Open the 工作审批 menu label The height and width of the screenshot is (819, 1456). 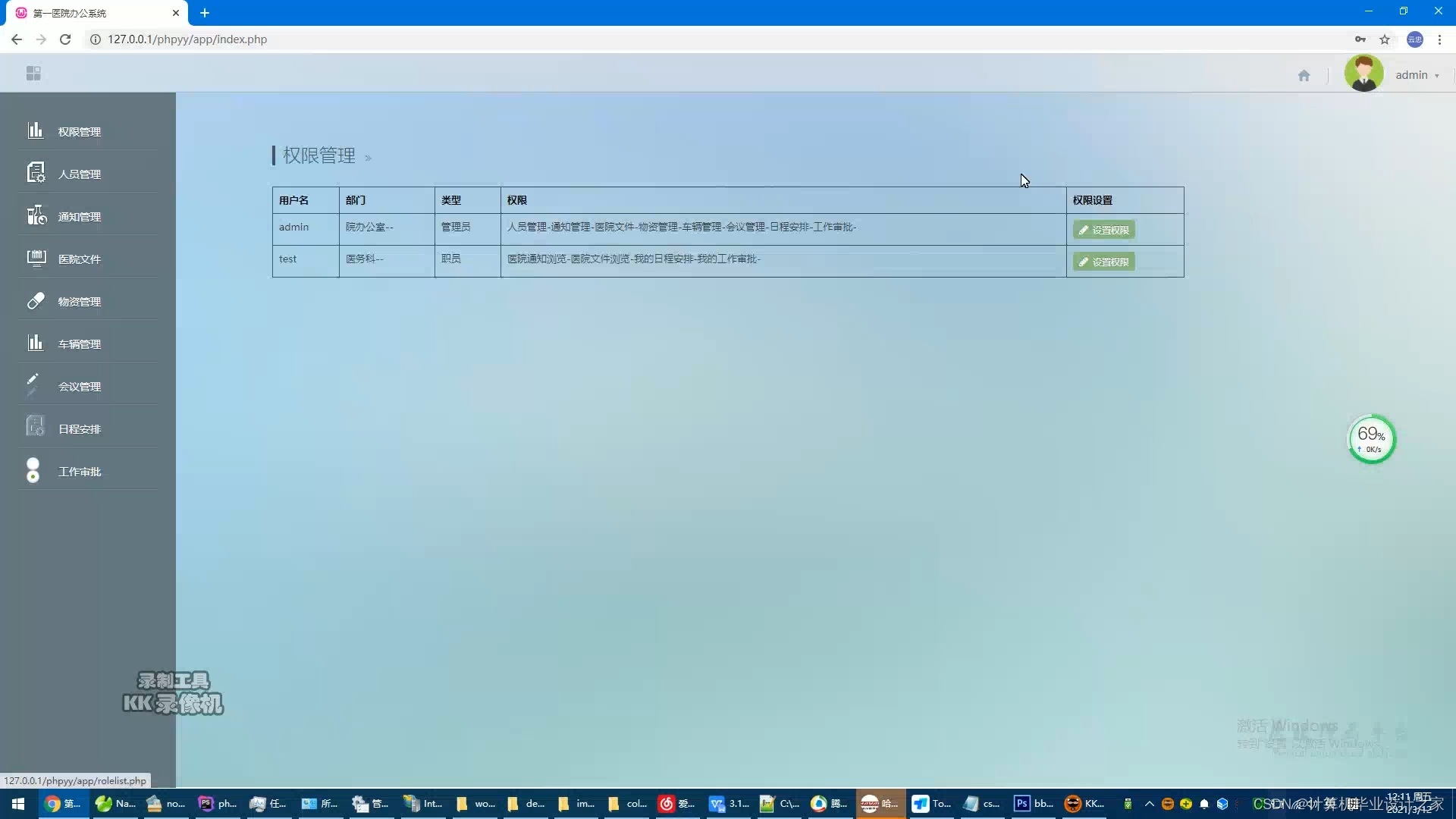coord(80,472)
